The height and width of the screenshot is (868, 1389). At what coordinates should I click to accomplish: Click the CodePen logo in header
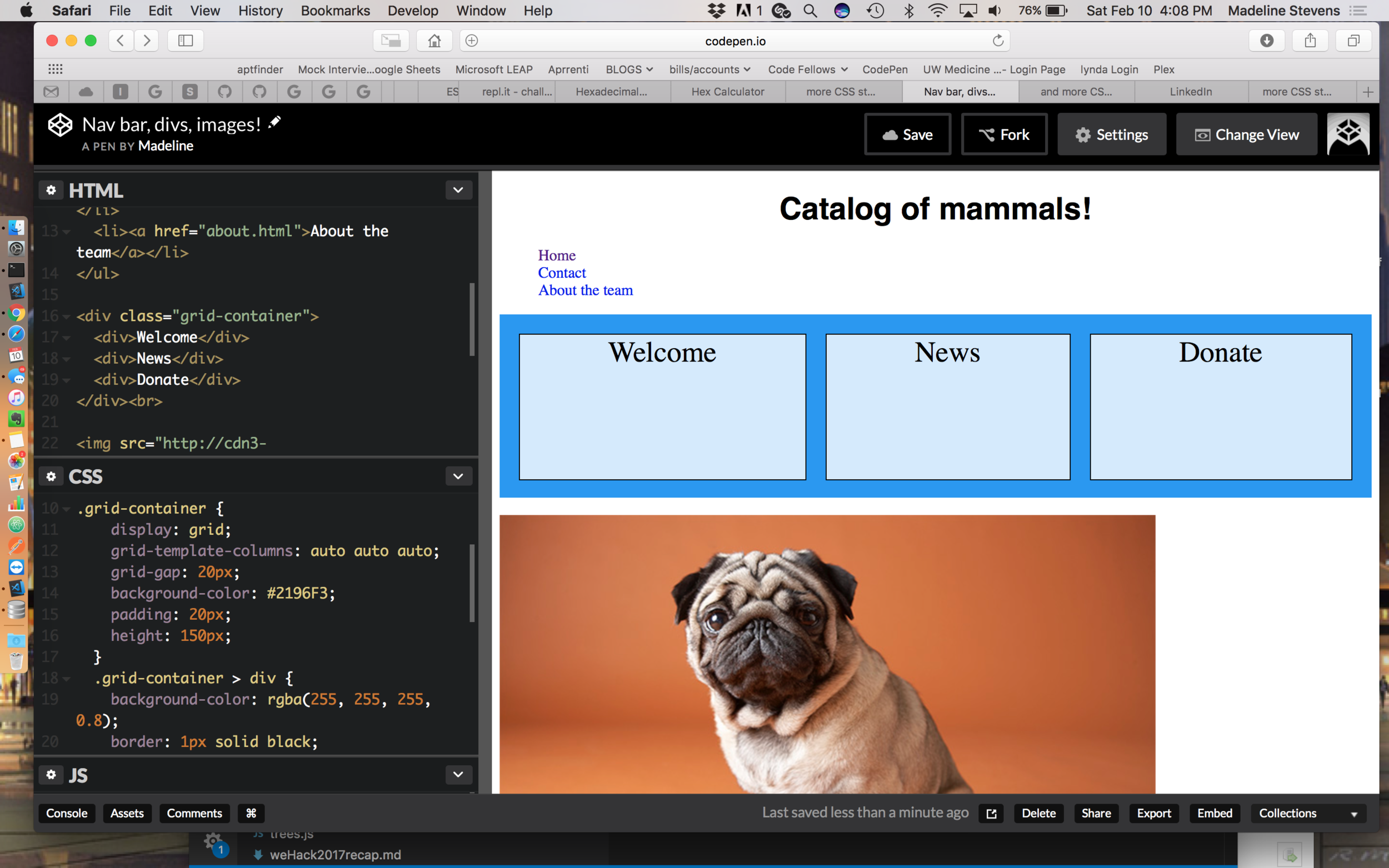pos(59,124)
